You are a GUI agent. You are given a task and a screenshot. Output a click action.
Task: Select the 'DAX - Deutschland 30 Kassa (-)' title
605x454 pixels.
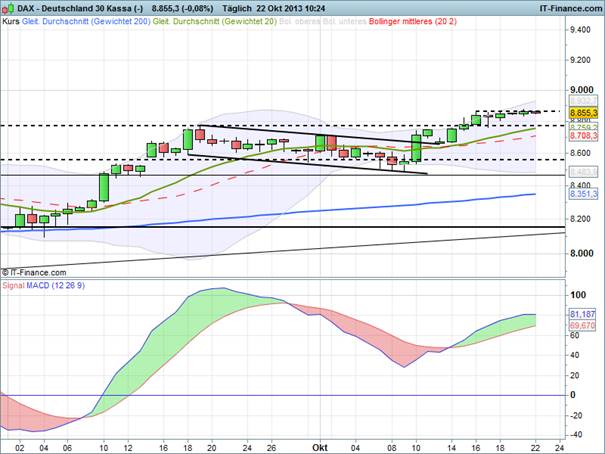(81, 8)
